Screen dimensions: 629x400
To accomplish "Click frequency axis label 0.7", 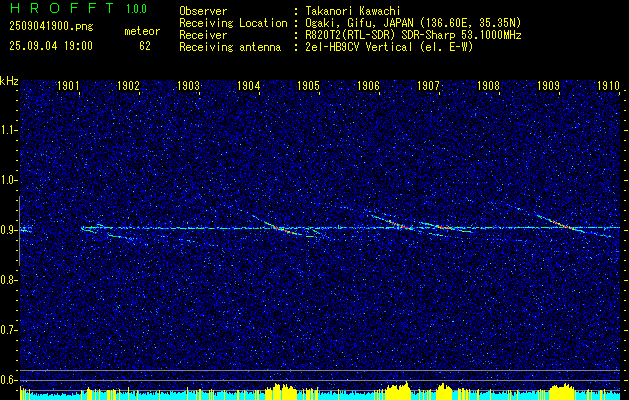I will 7,330.
